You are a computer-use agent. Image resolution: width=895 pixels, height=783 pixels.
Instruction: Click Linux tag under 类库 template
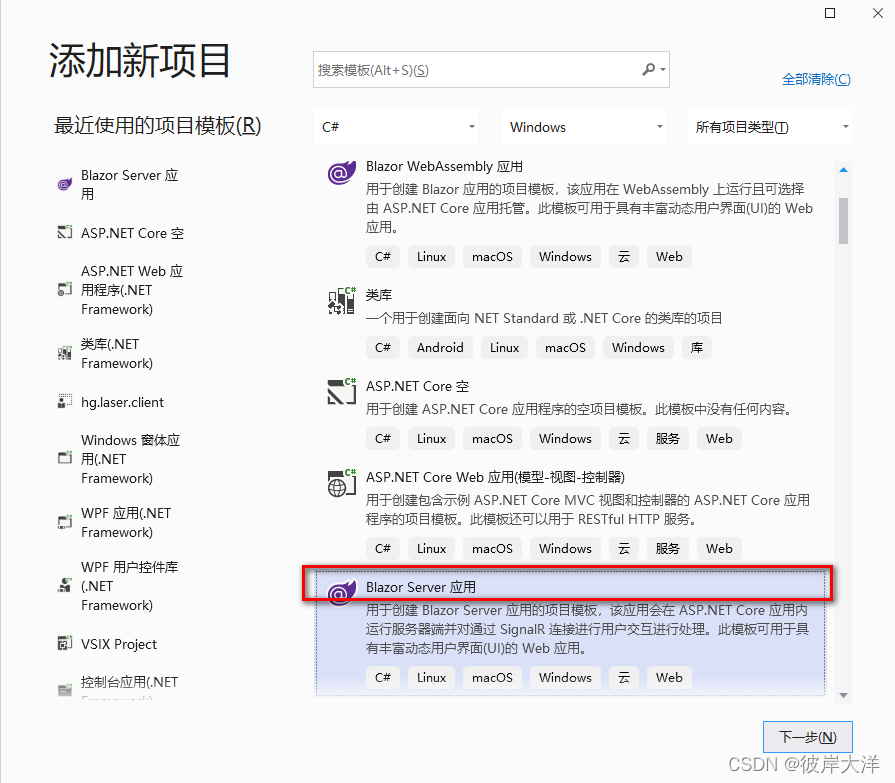[x=505, y=348]
